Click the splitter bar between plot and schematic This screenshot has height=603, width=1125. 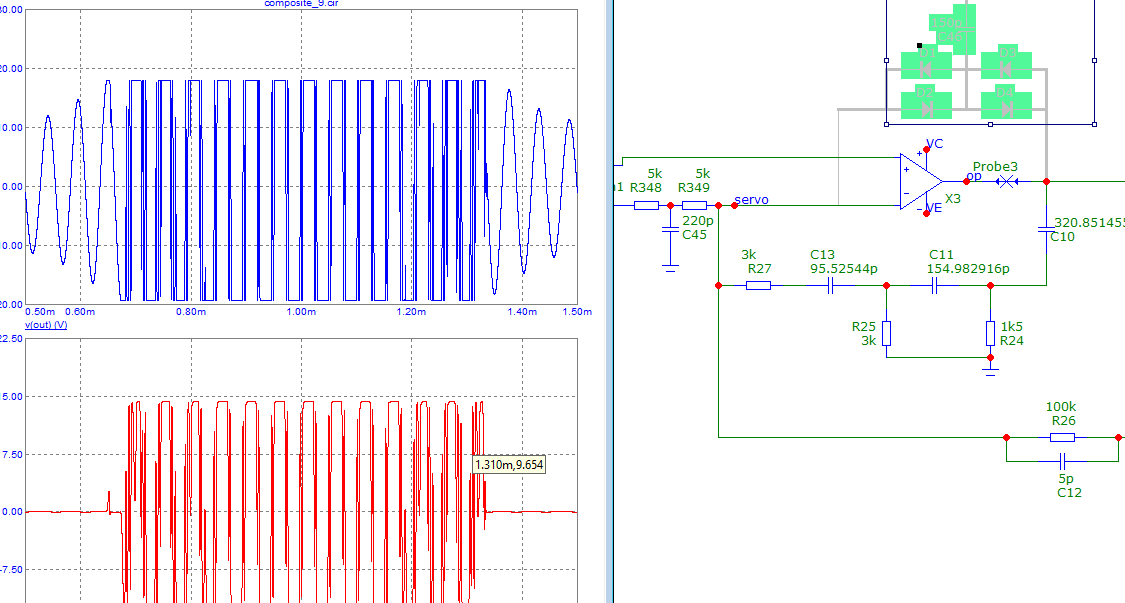coord(610,302)
